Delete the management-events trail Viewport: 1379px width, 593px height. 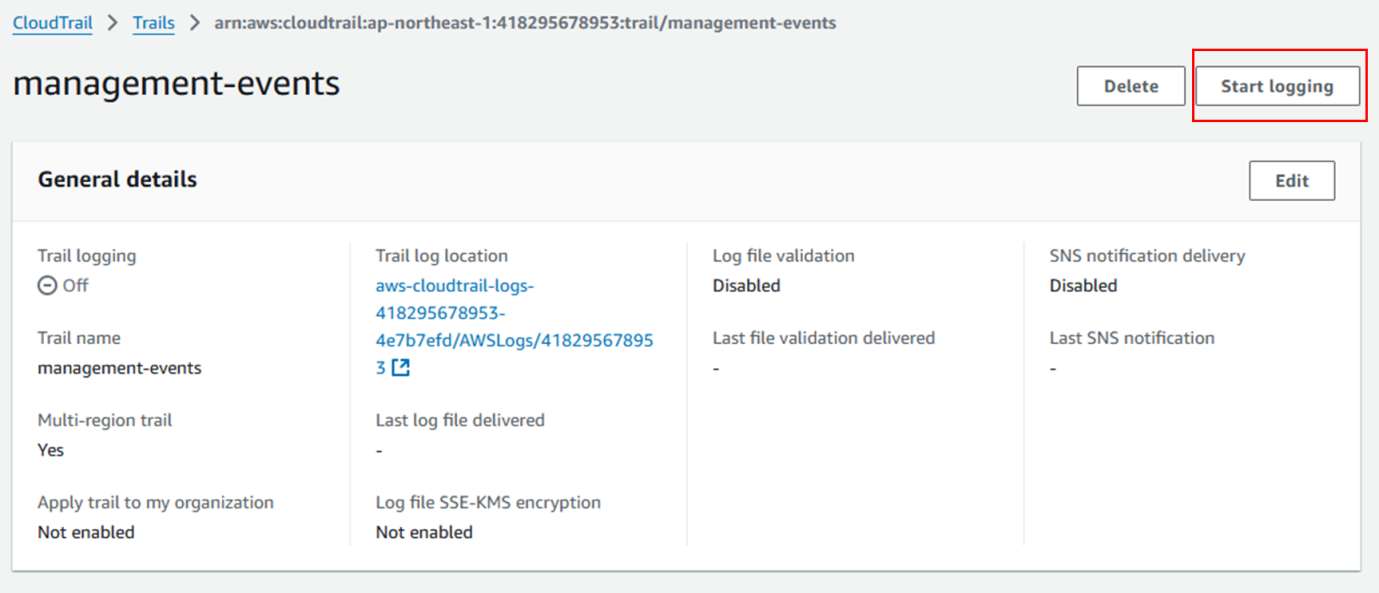coord(1130,86)
